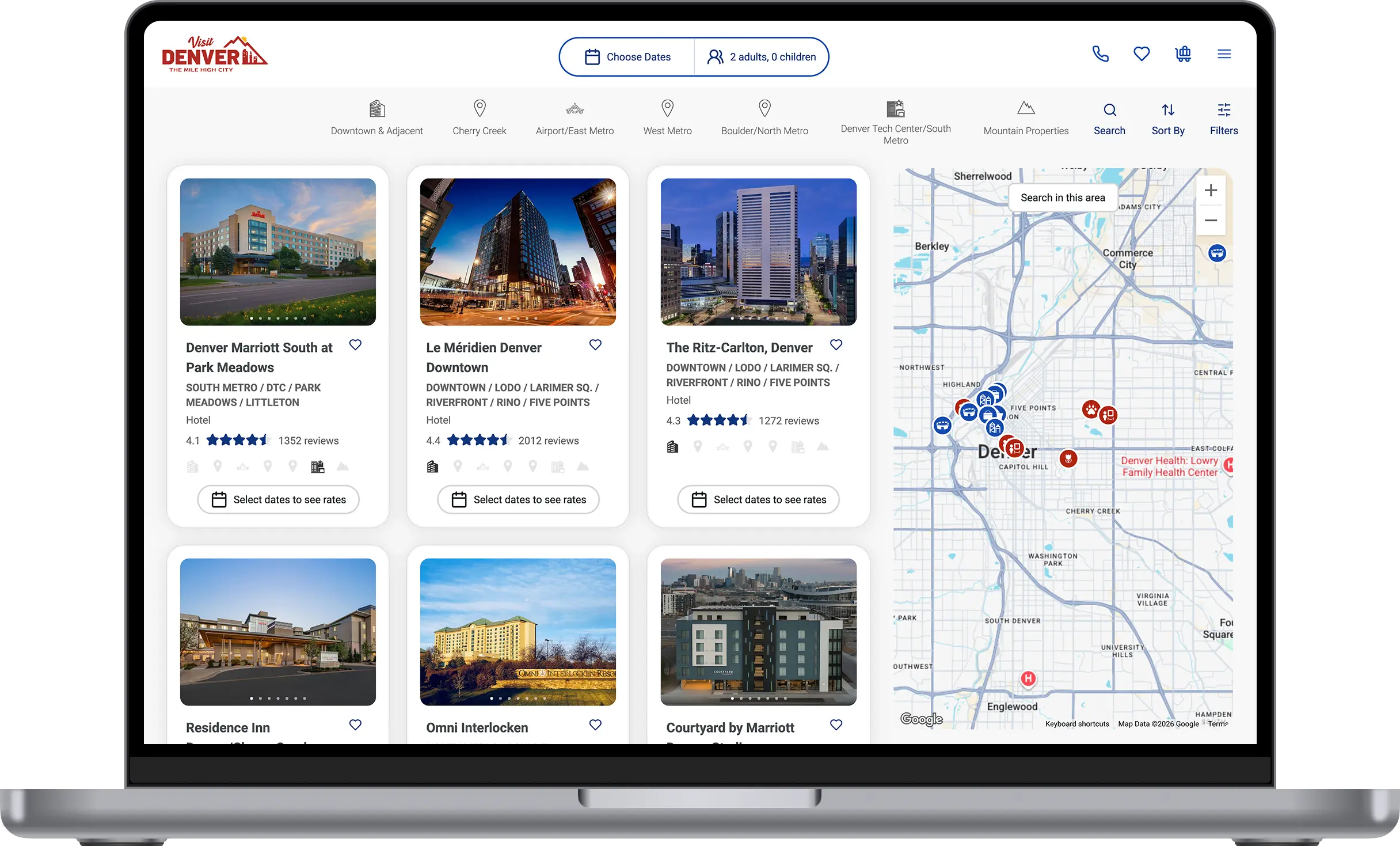Screen dimensions: 1400x846
Task: Open the saved favorites heart in header
Action: [1142, 54]
